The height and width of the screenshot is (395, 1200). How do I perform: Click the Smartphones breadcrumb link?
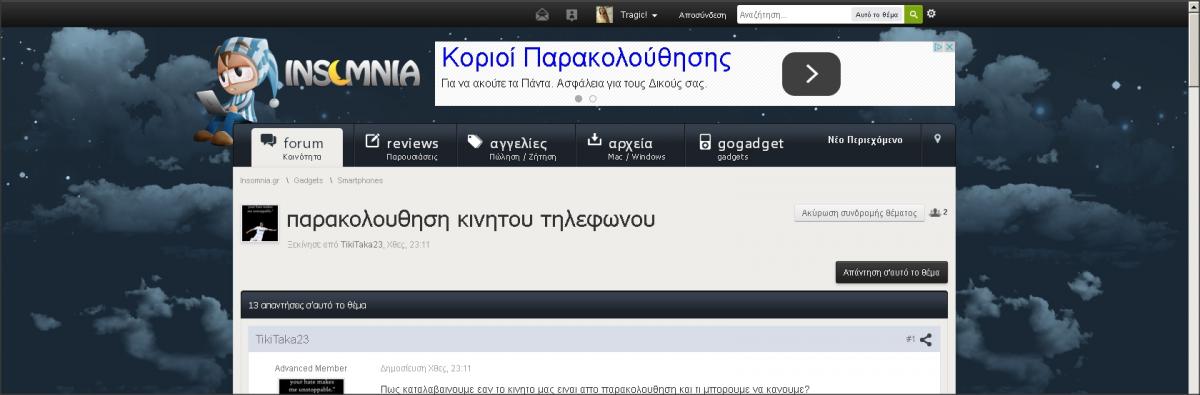360,180
